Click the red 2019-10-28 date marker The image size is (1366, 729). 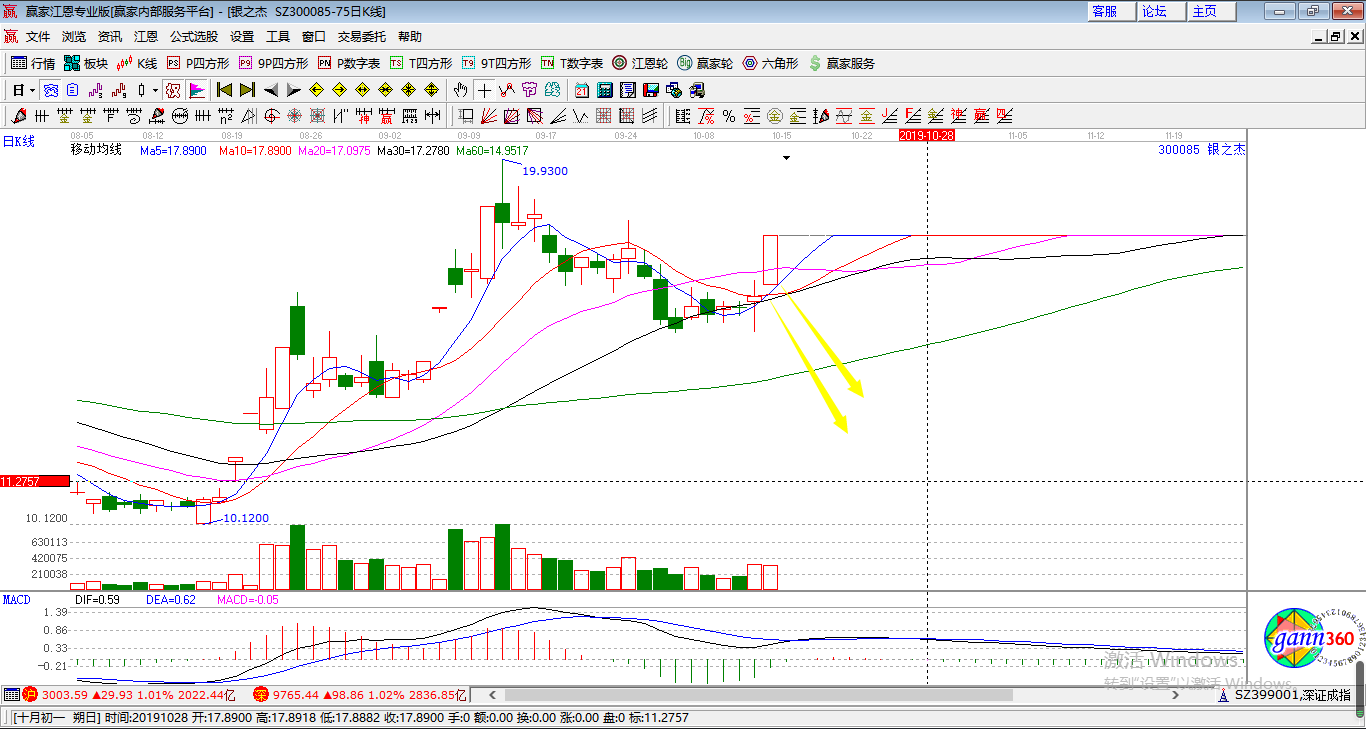[x=927, y=135]
